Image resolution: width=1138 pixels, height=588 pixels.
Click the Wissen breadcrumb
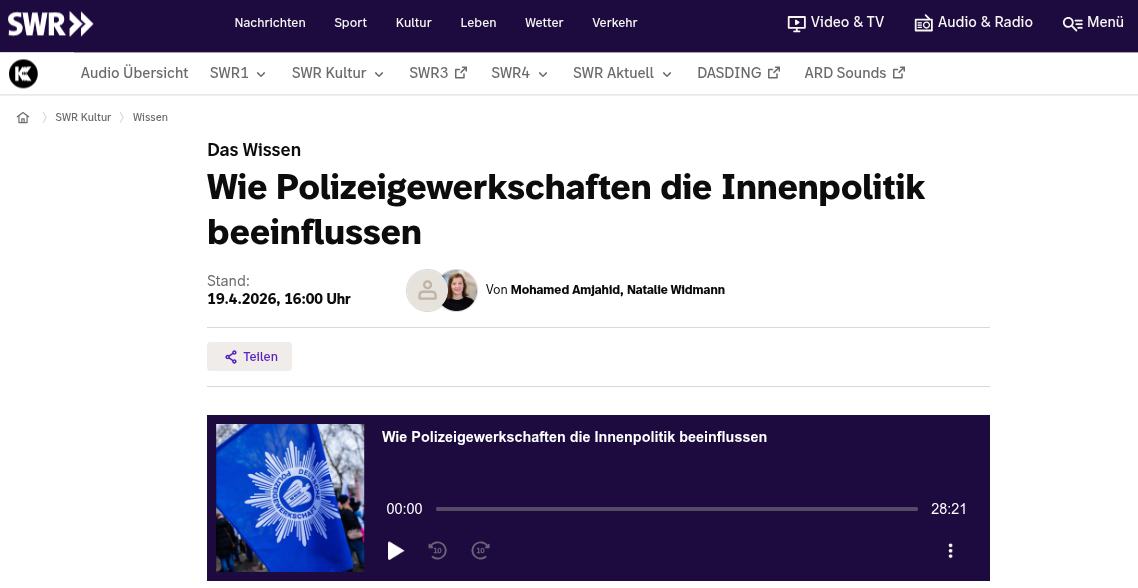point(150,118)
